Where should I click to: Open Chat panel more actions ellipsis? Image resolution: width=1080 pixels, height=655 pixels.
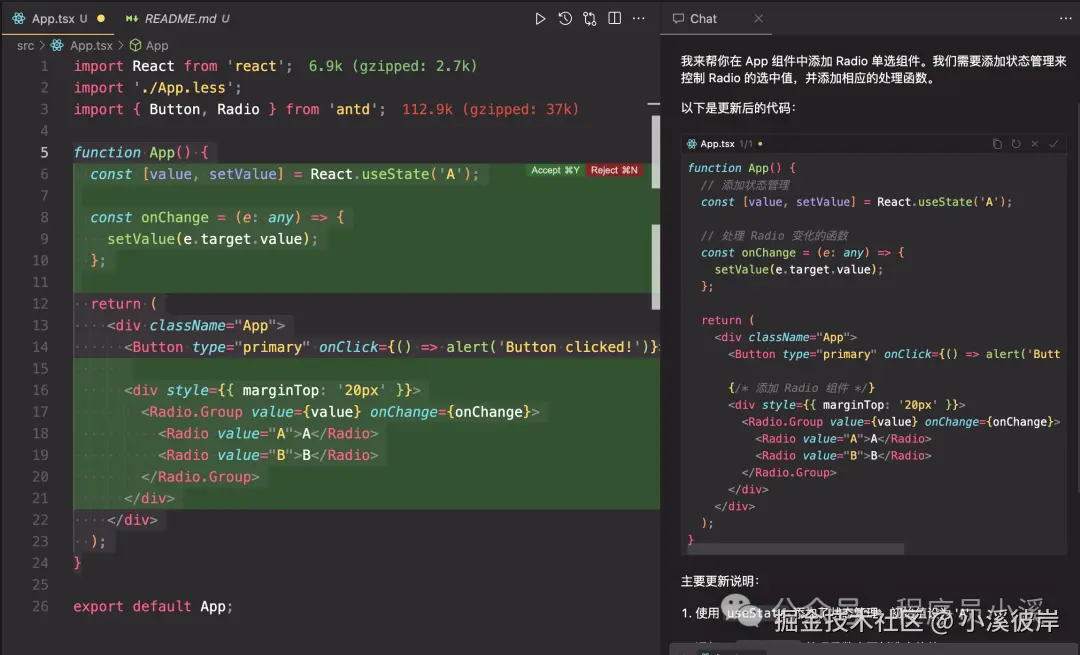tap(1066, 19)
